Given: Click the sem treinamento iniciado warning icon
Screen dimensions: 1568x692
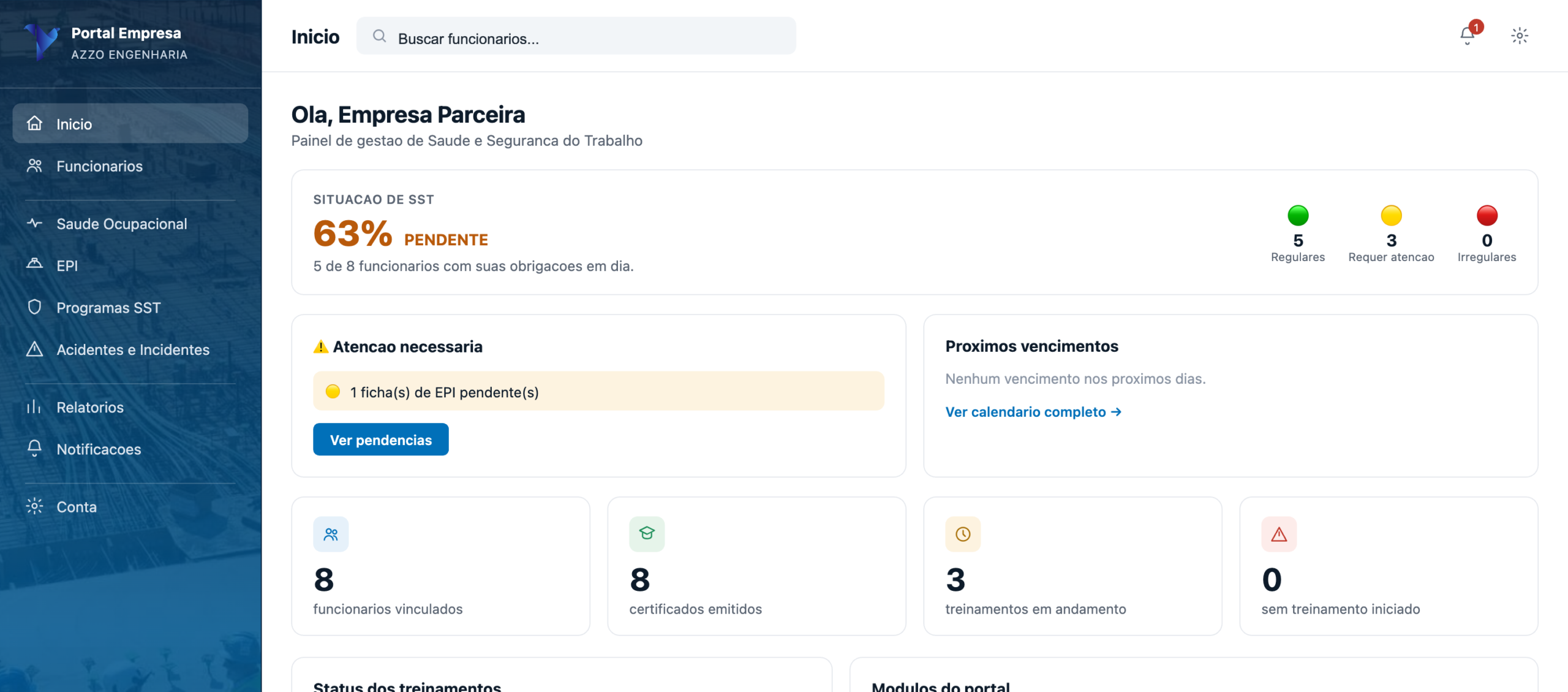Looking at the screenshot, I should (x=1279, y=534).
